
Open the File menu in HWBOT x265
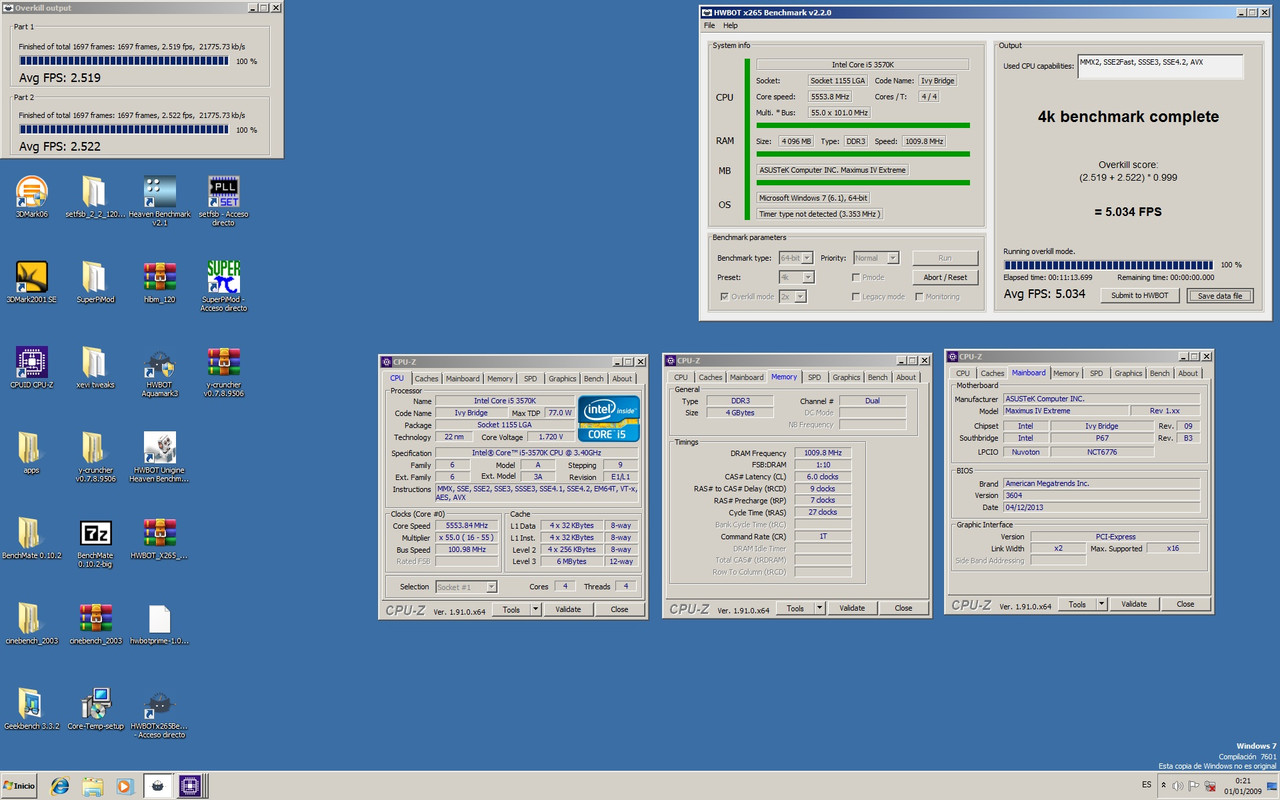tap(710, 25)
